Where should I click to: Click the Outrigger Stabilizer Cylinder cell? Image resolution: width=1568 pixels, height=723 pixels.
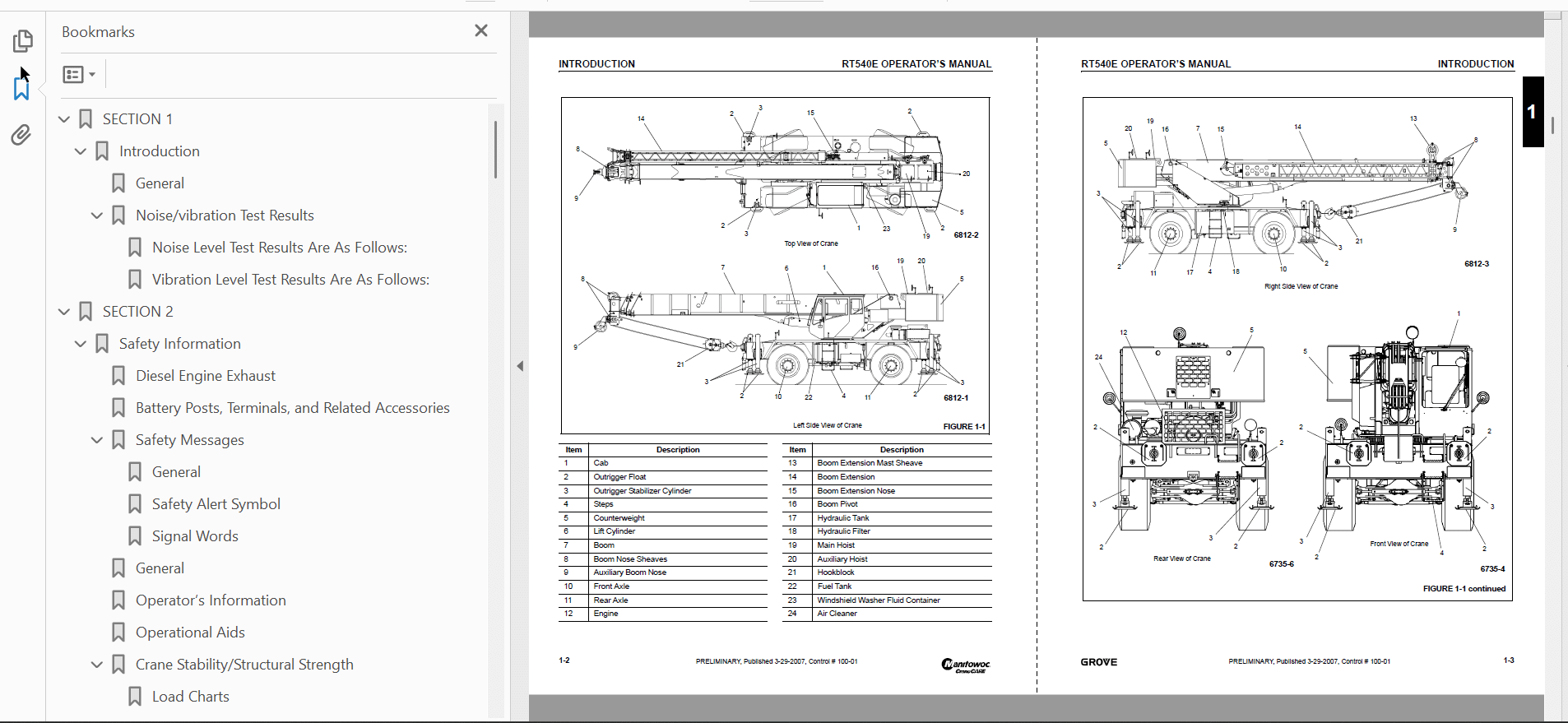tap(679, 491)
